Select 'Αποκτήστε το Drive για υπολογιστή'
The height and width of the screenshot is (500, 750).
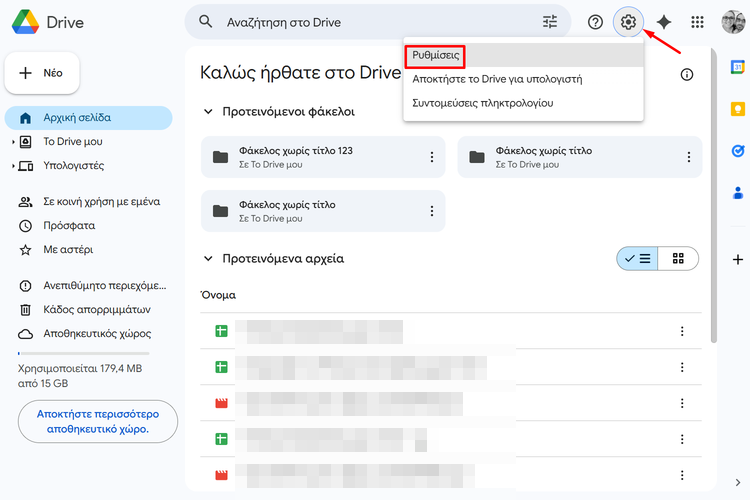coord(523,79)
